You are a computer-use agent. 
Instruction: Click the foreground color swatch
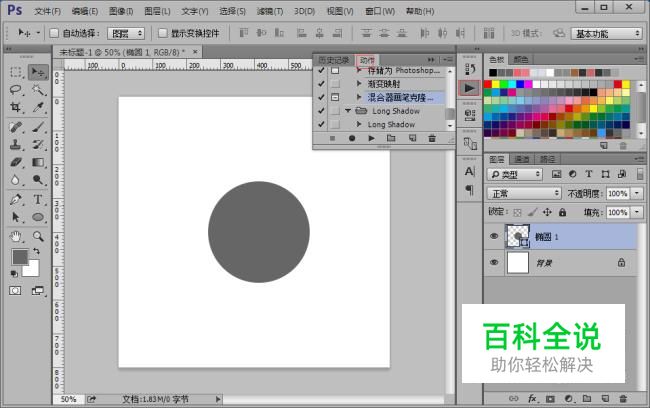coord(19,257)
